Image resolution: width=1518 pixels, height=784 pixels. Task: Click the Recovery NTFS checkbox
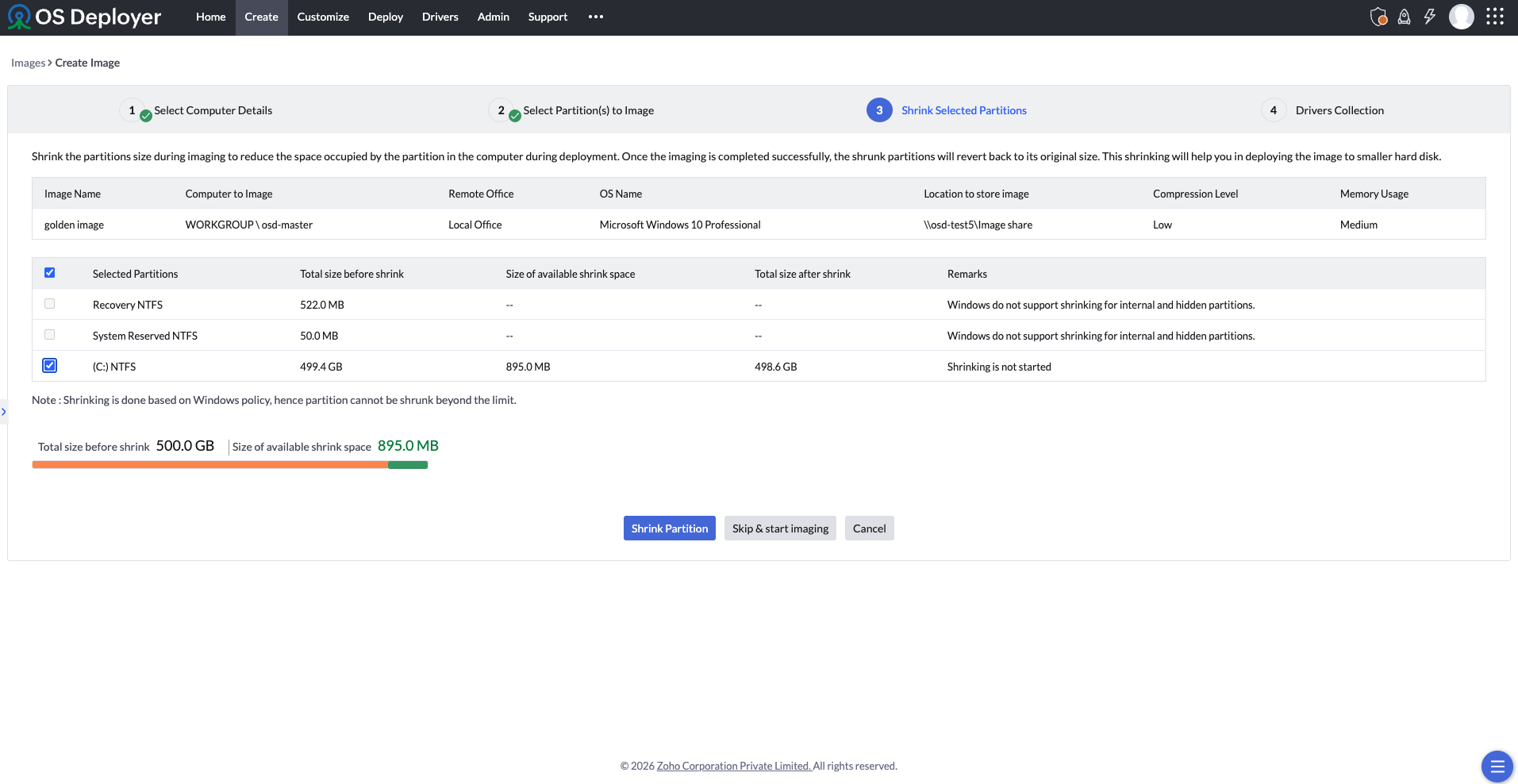click(50, 304)
